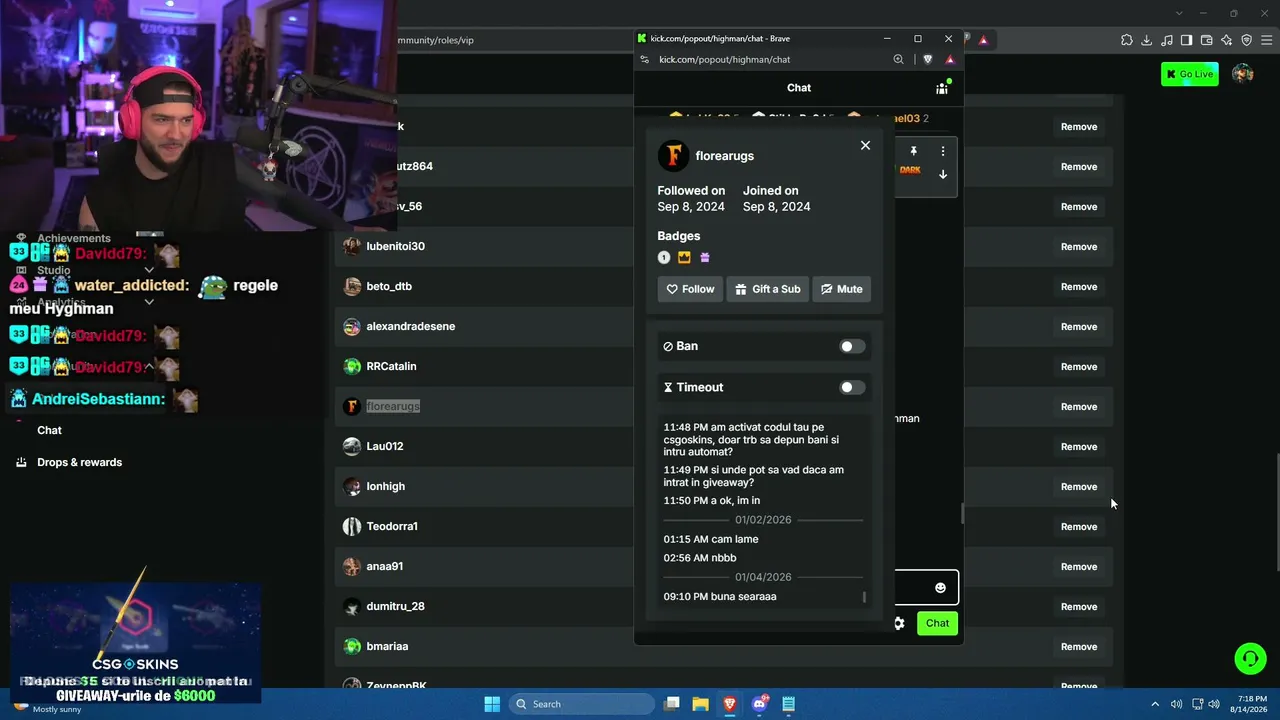Screen dimensions: 1280x720
Task: Remove VIP role from Ionhigh
Action: 1079,487
